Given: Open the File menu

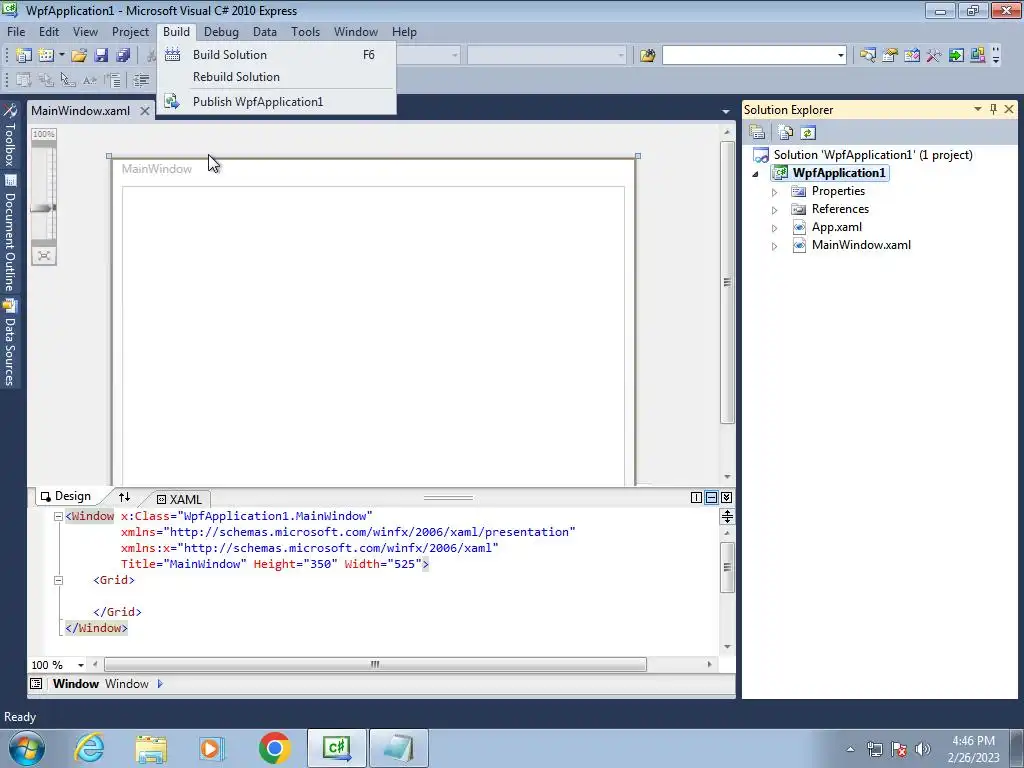Looking at the screenshot, I should [16, 31].
